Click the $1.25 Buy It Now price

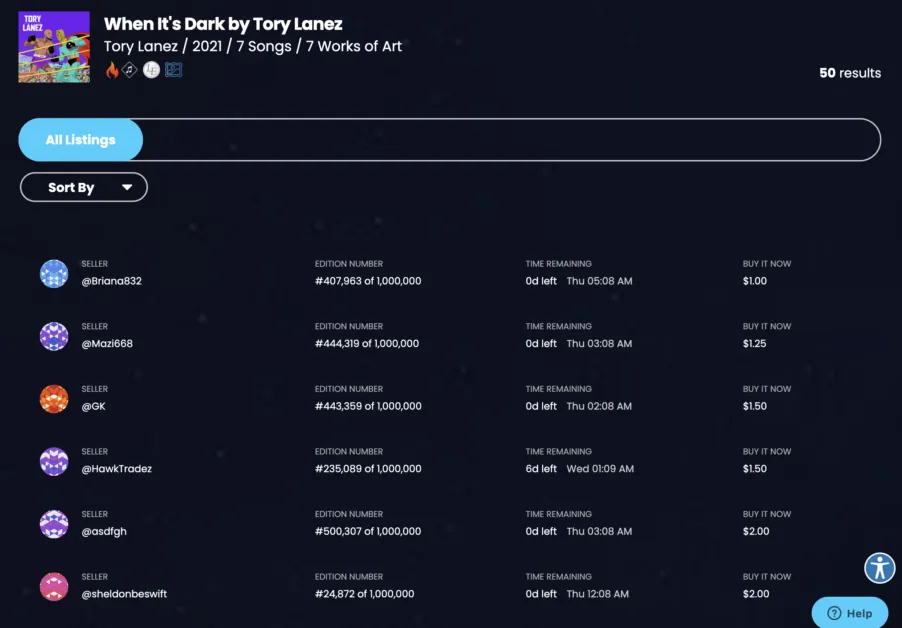pos(755,344)
